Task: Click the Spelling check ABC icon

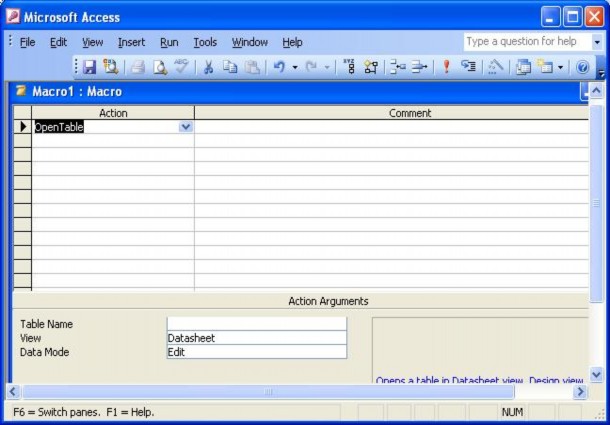Action: 181,66
